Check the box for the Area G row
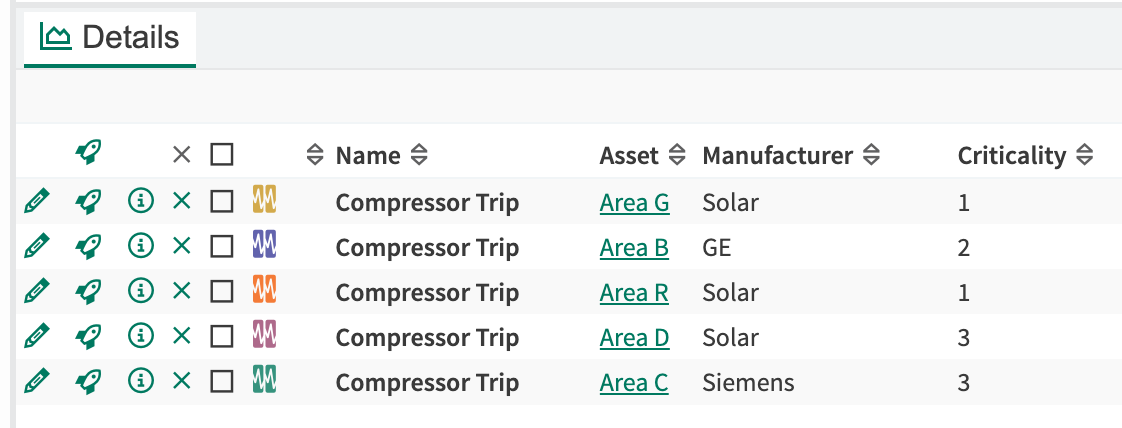Screen dimensions: 1122x428 [222, 202]
